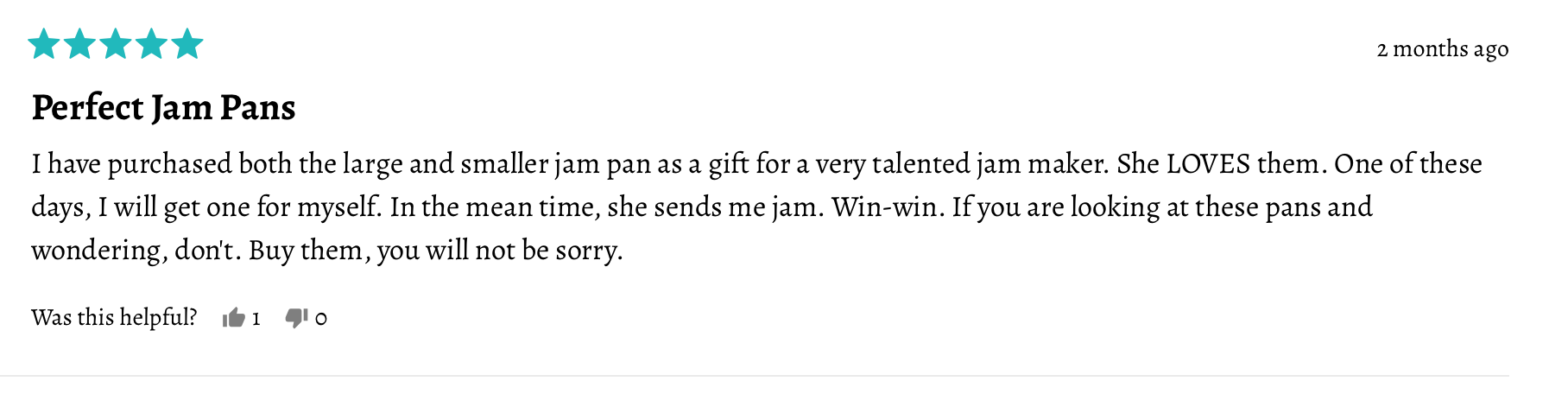Click the "2 months ago" timestamp

pyautogui.click(x=1442, y=49)
